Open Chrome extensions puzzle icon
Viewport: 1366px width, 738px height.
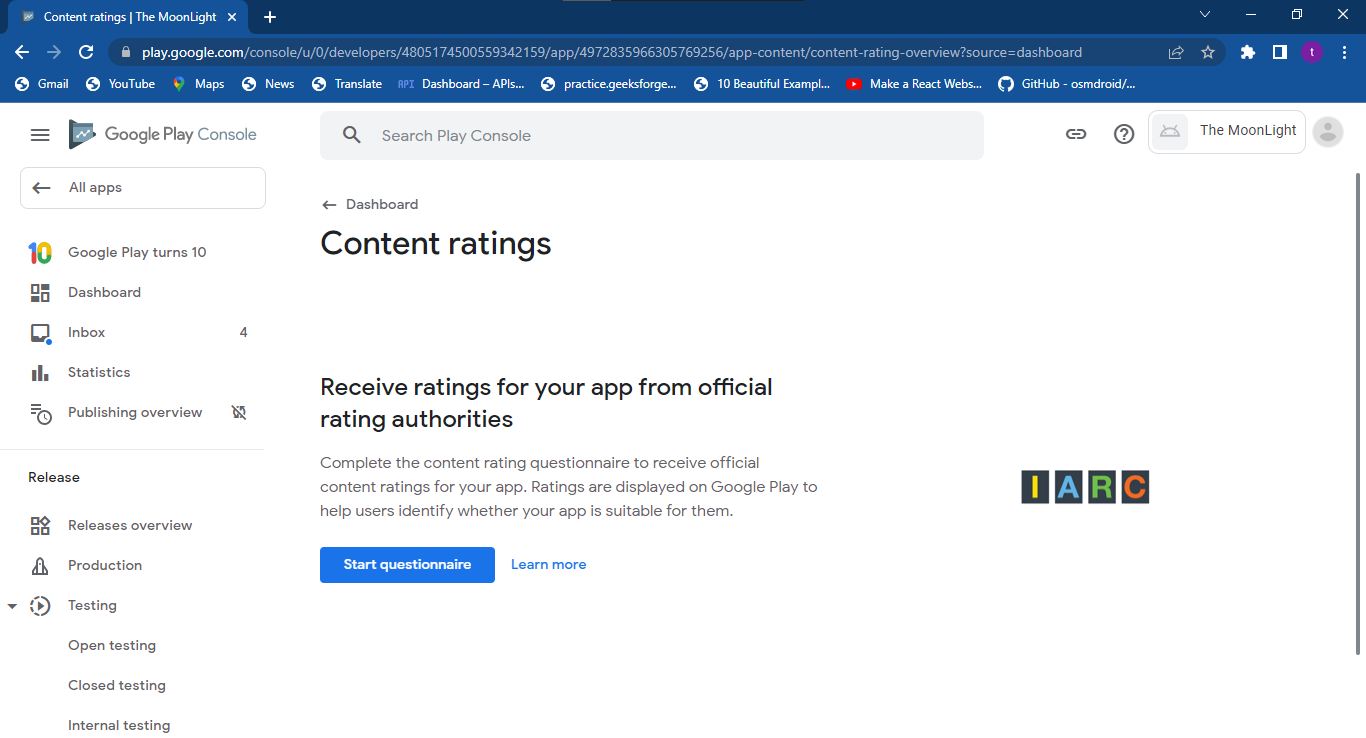(1247, 52)
